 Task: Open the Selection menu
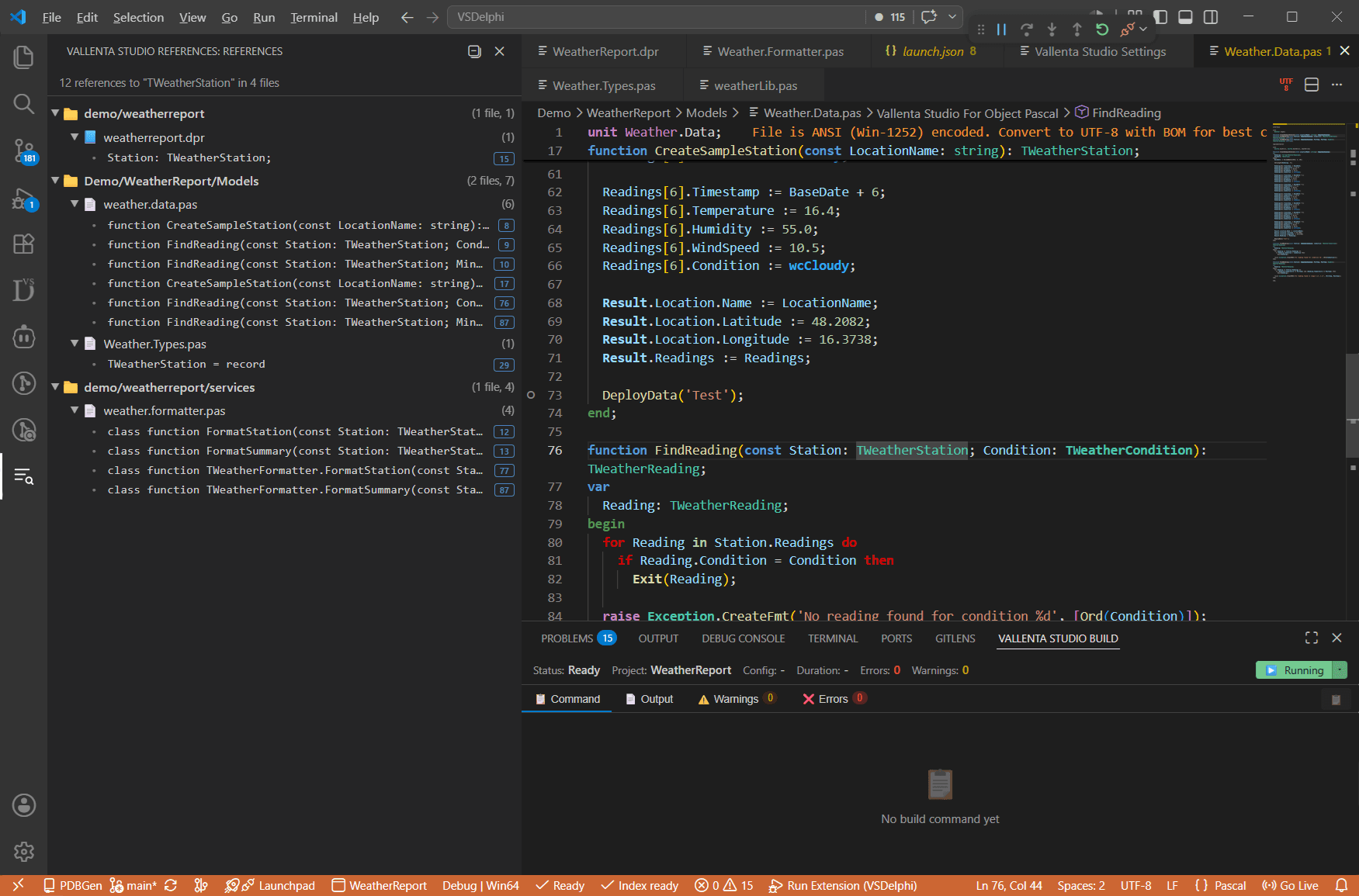(x=138, y=17)
